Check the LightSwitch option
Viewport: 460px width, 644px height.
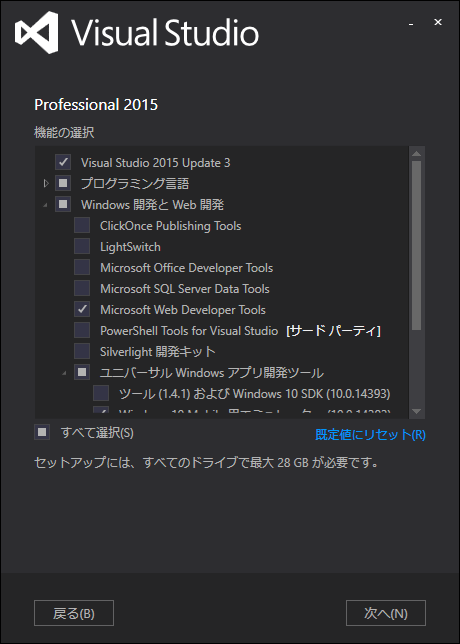pos(82,246)
